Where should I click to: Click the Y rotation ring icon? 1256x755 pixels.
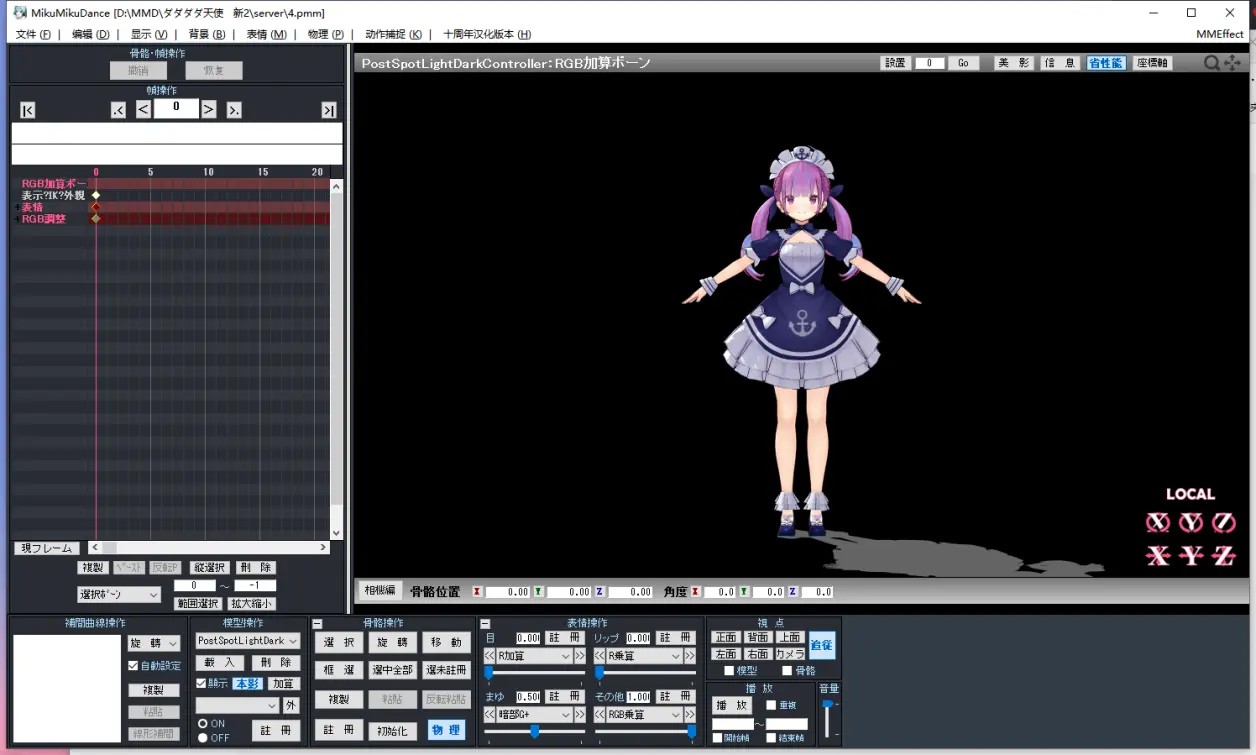tap(1191, 522)
